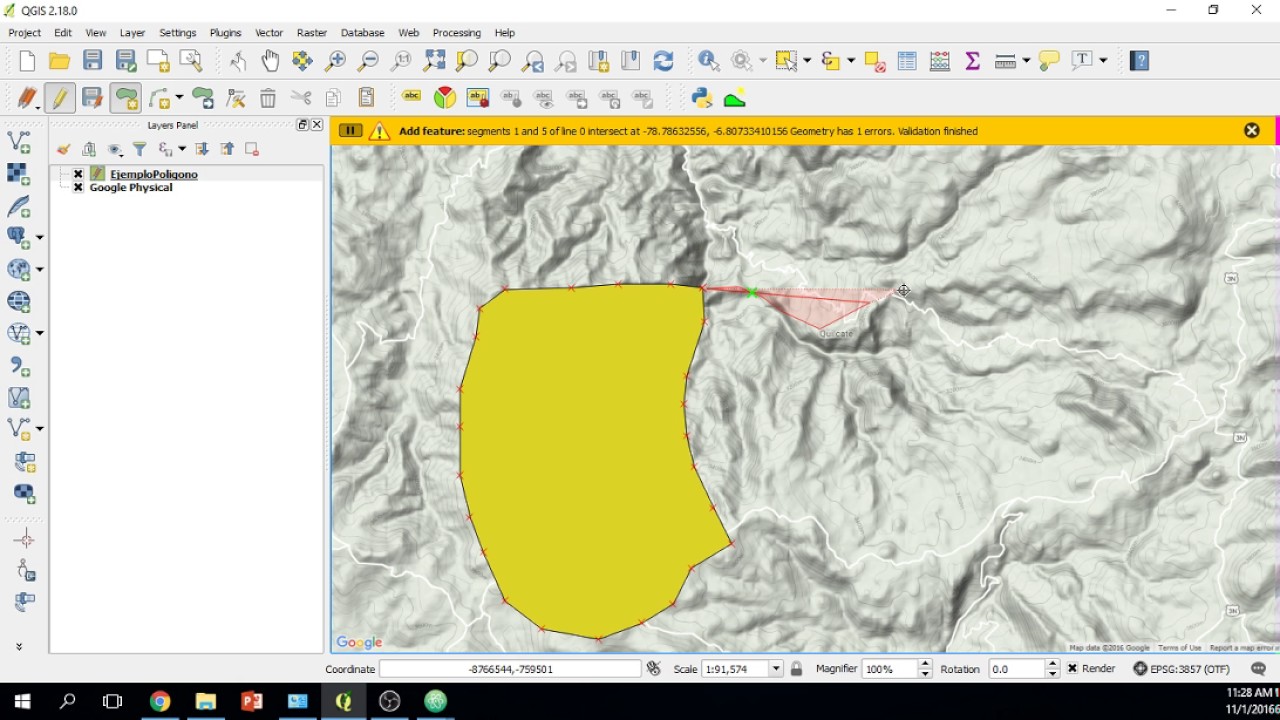Click the Map Tips speech bubble icon

(1049, 61)
